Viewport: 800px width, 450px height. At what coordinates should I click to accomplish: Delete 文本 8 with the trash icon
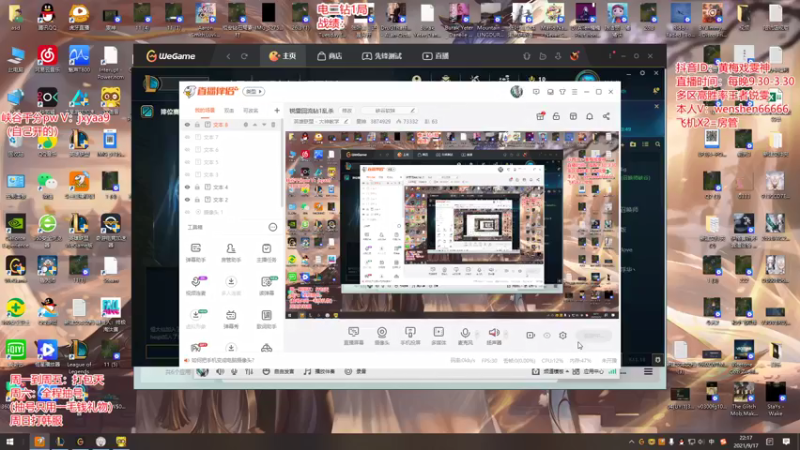pos(273,124)
